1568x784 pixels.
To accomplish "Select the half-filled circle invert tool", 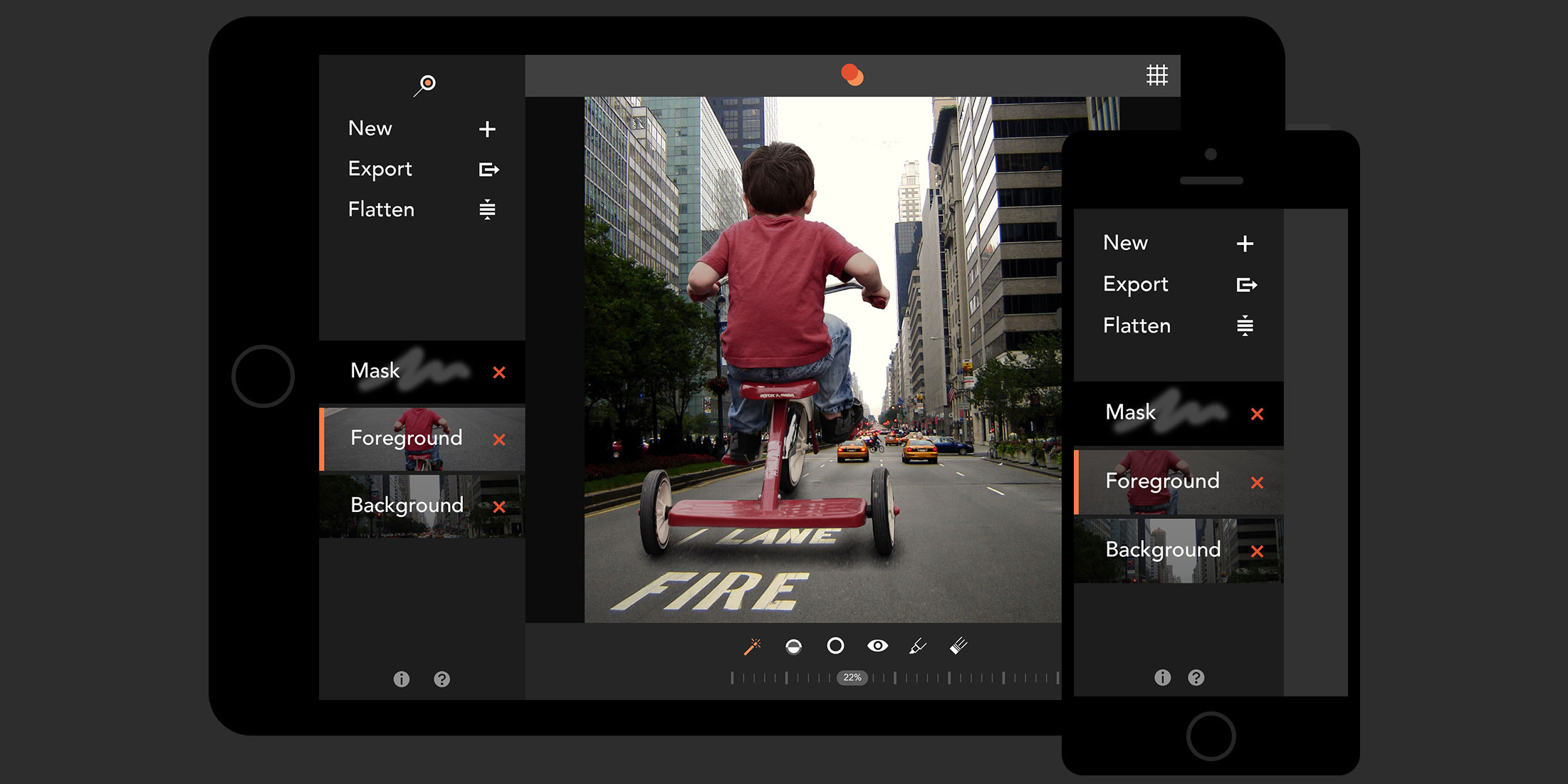I will coord(793,646).
